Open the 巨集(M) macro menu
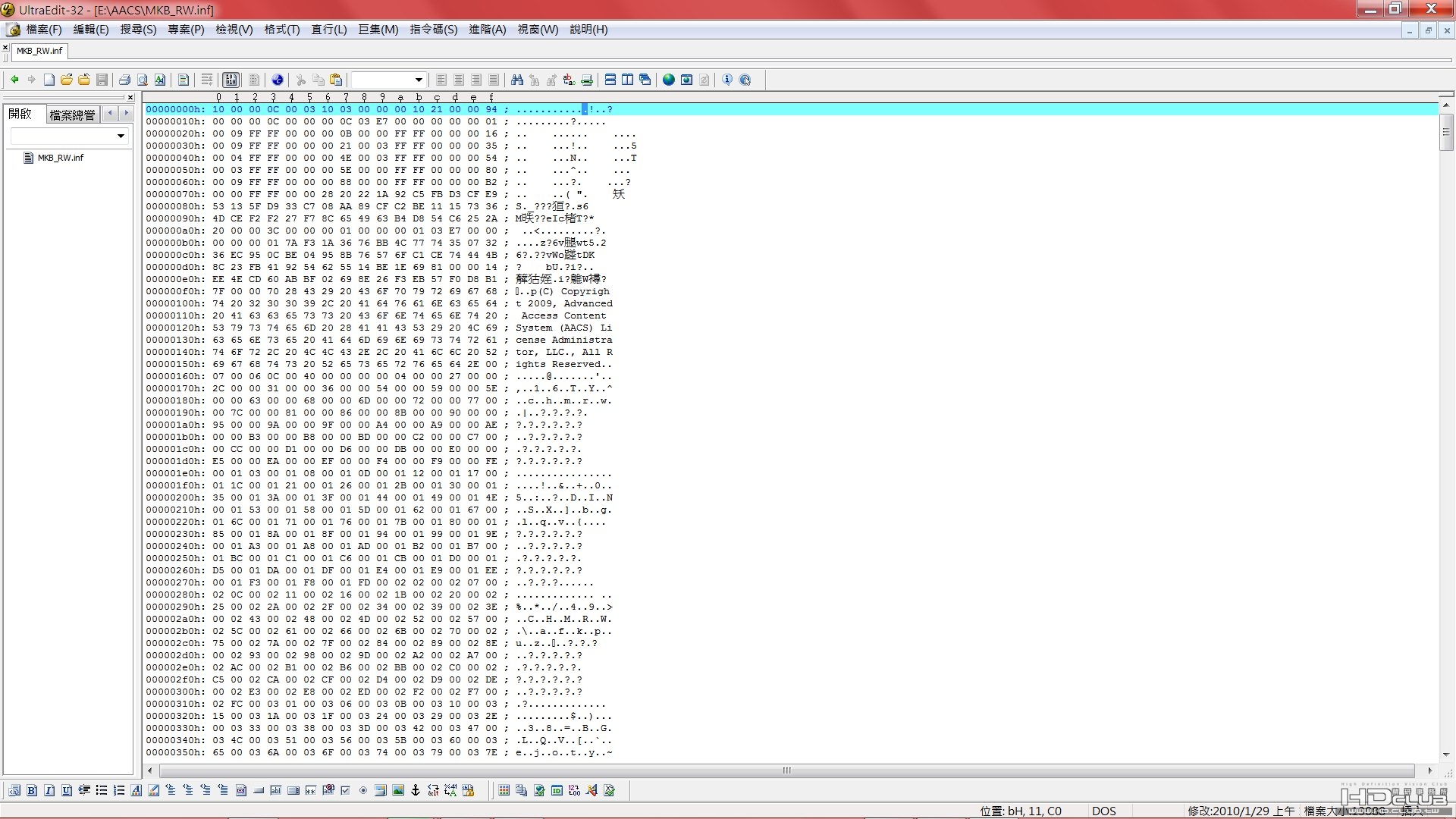Viewport: 1456px width, 819px height. click(x=378, y=30)
